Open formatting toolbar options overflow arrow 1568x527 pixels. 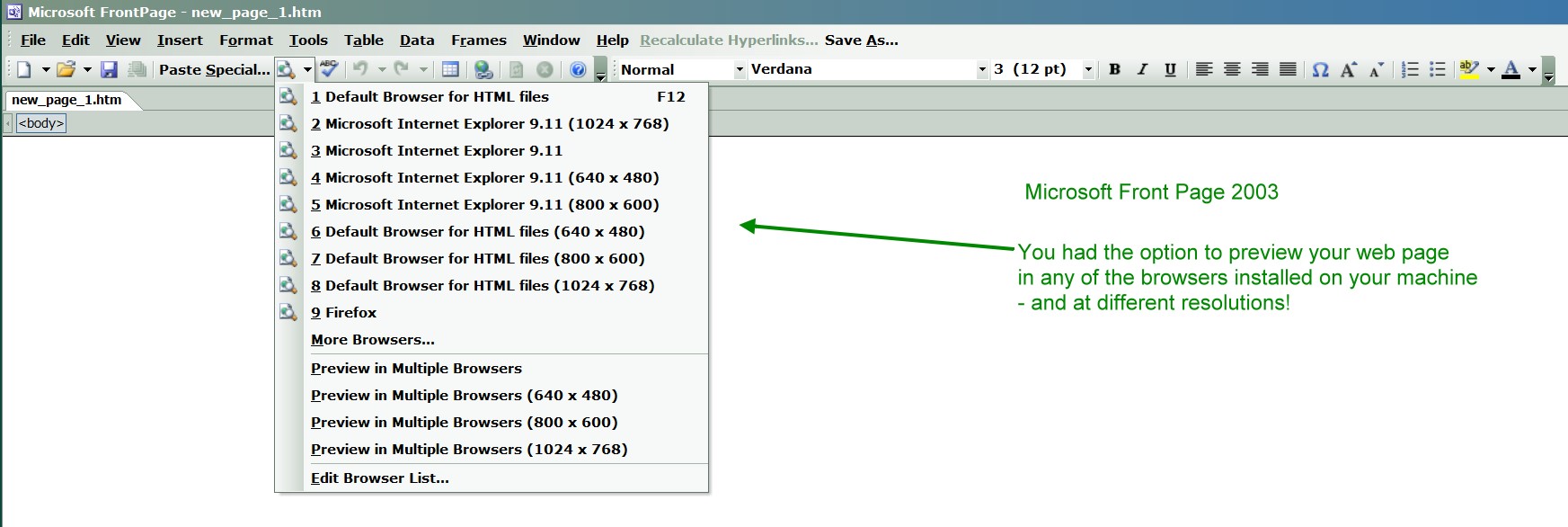point(1548,69)
